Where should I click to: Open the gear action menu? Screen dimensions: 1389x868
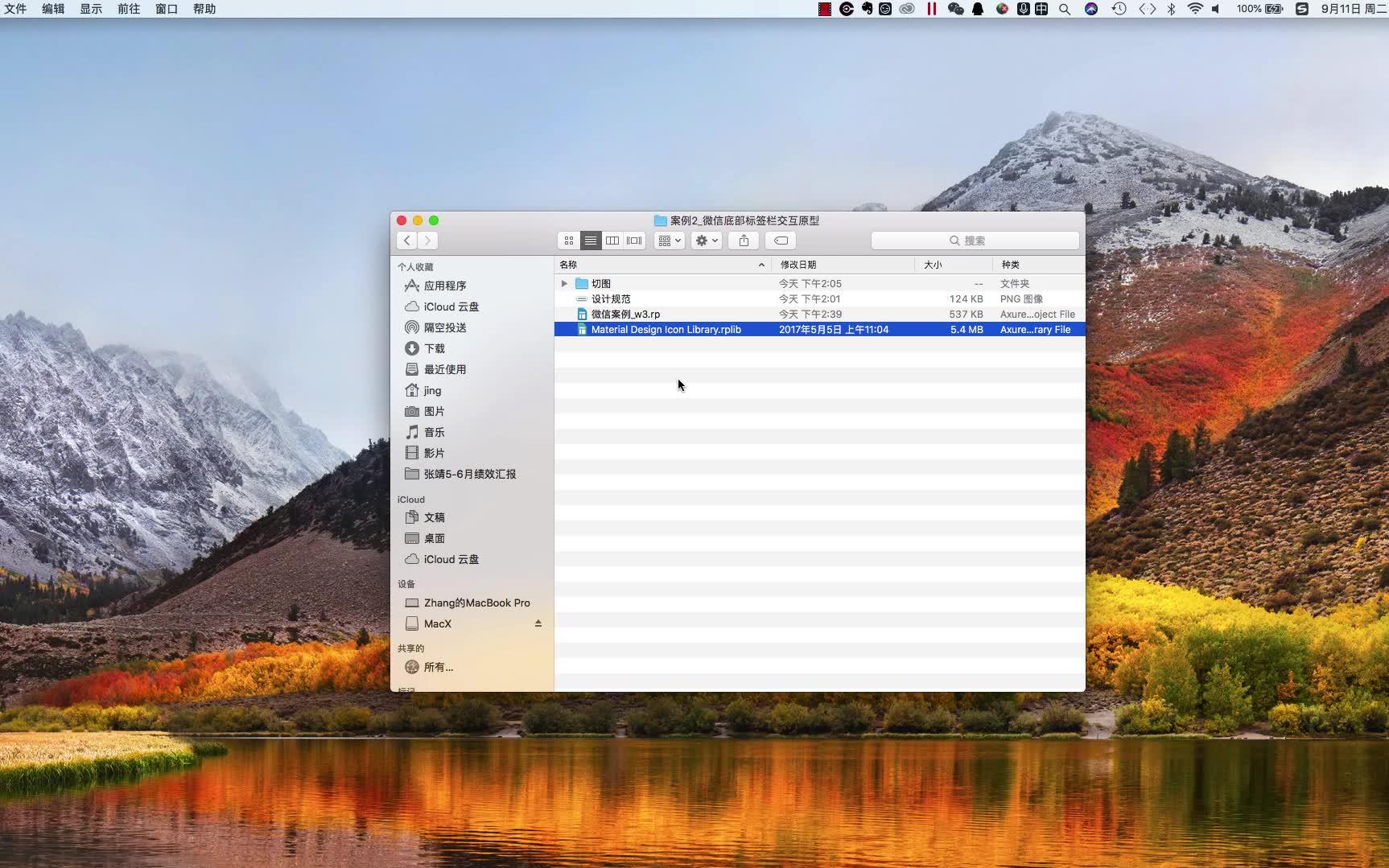pyautogui.click(x=707, y=241)
